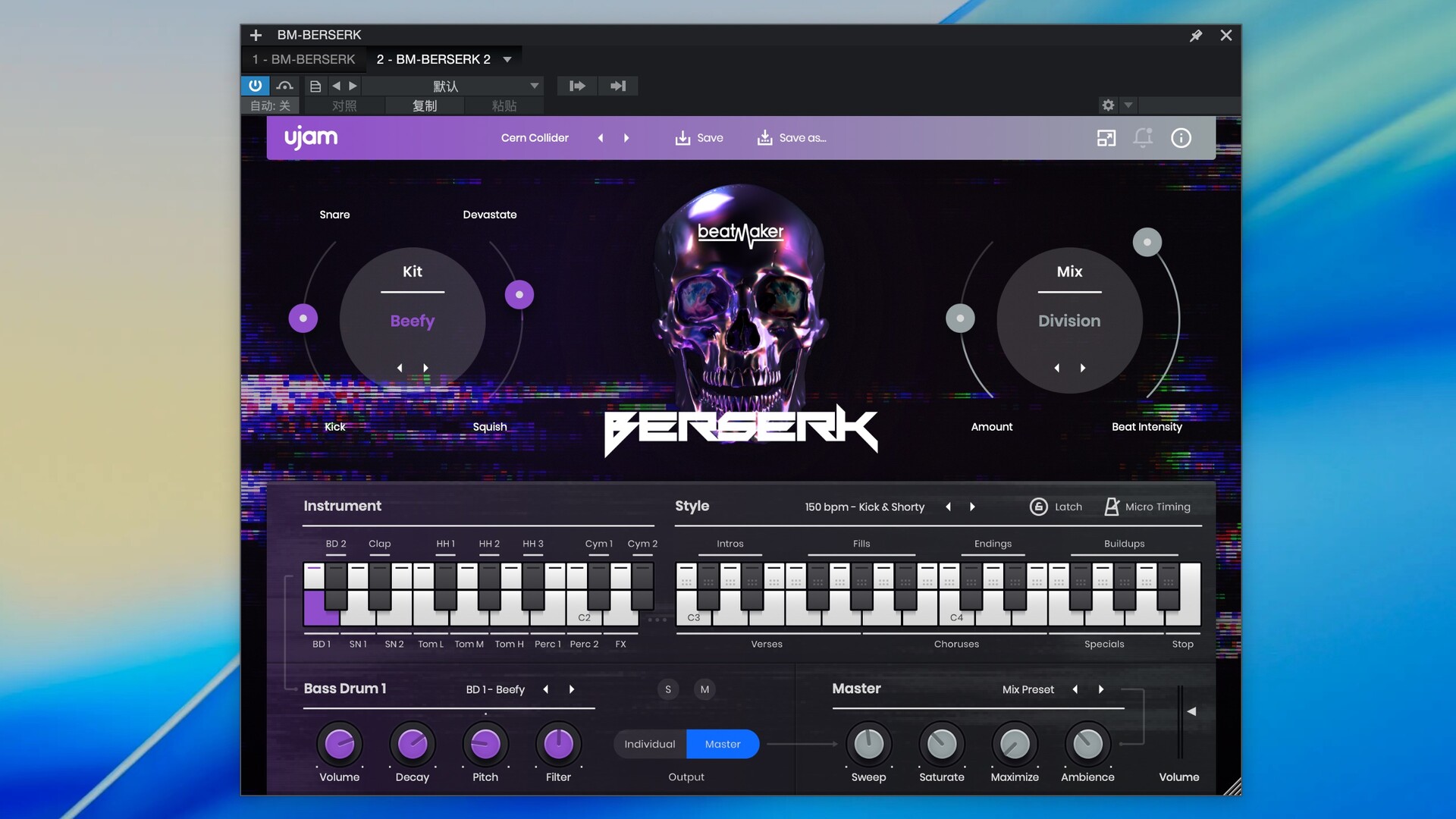Toggle the 自动: 关 automation button
Viewport: 1456px width, 819px height.
271,105
